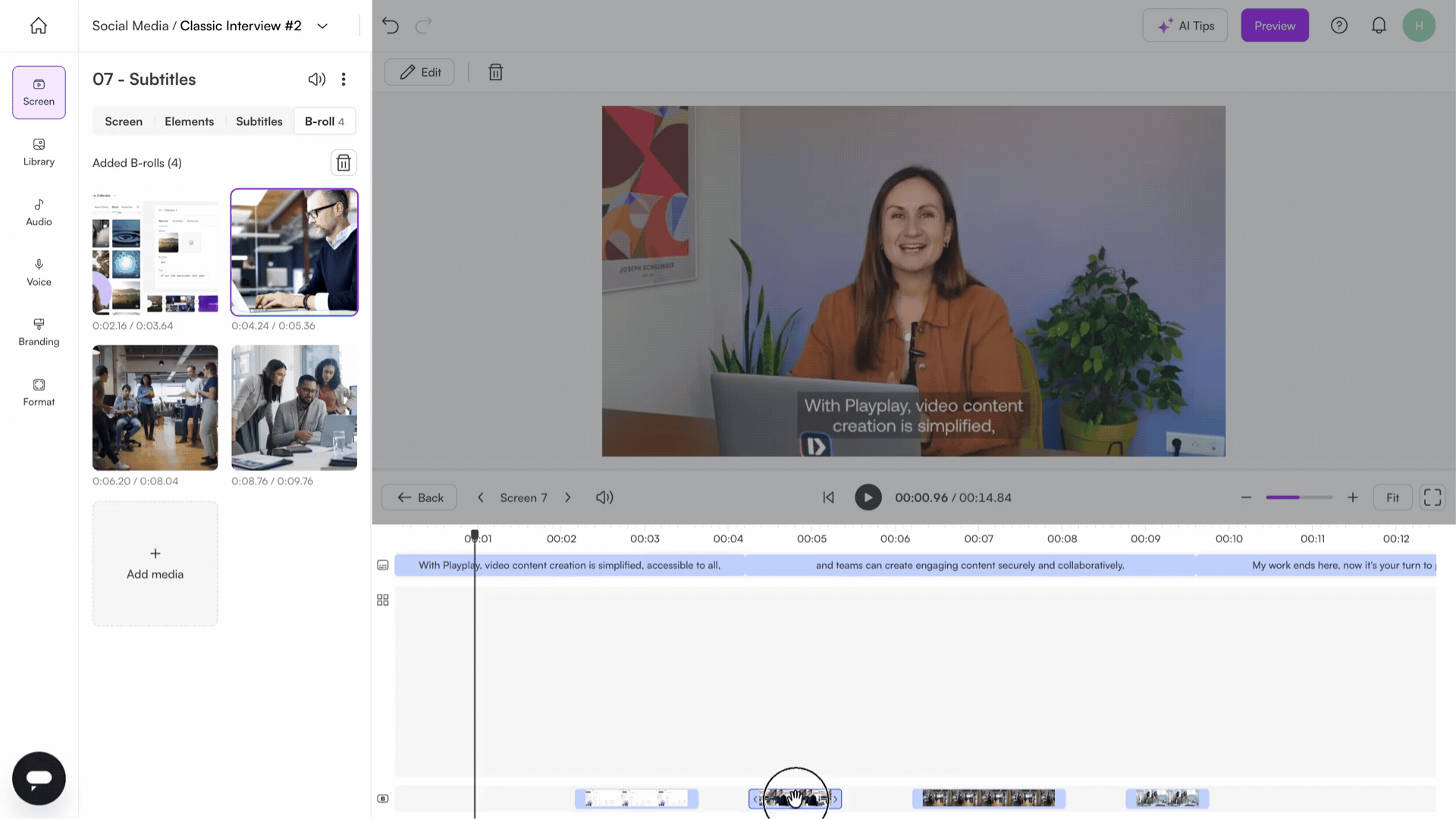Open the Branding sidebar panel
Viewport: 1456px width, 819px height.
(39, 333)
